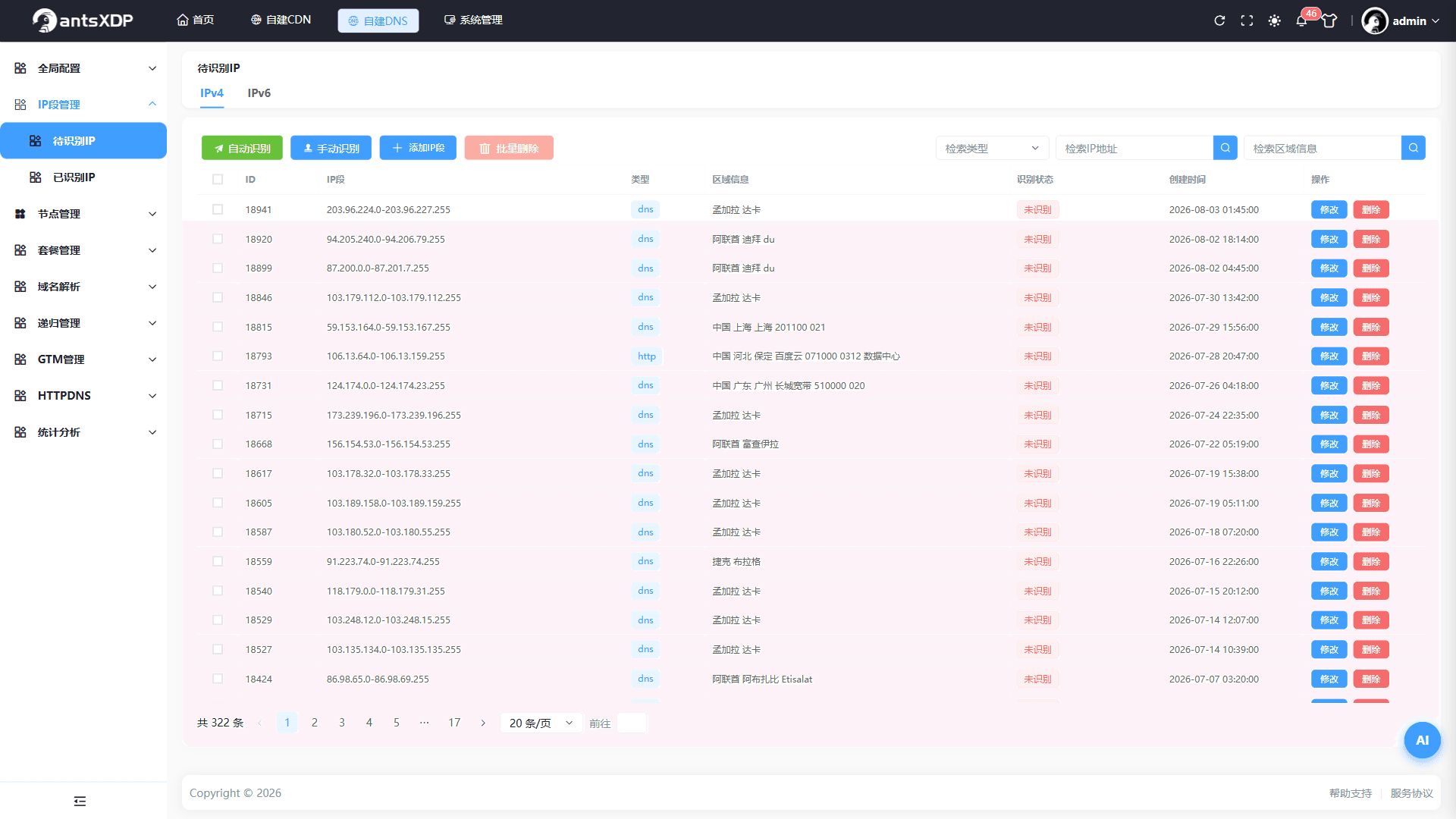
Task: Expand the 全局配置 sidebar menu
Action: tap(83, 68)
